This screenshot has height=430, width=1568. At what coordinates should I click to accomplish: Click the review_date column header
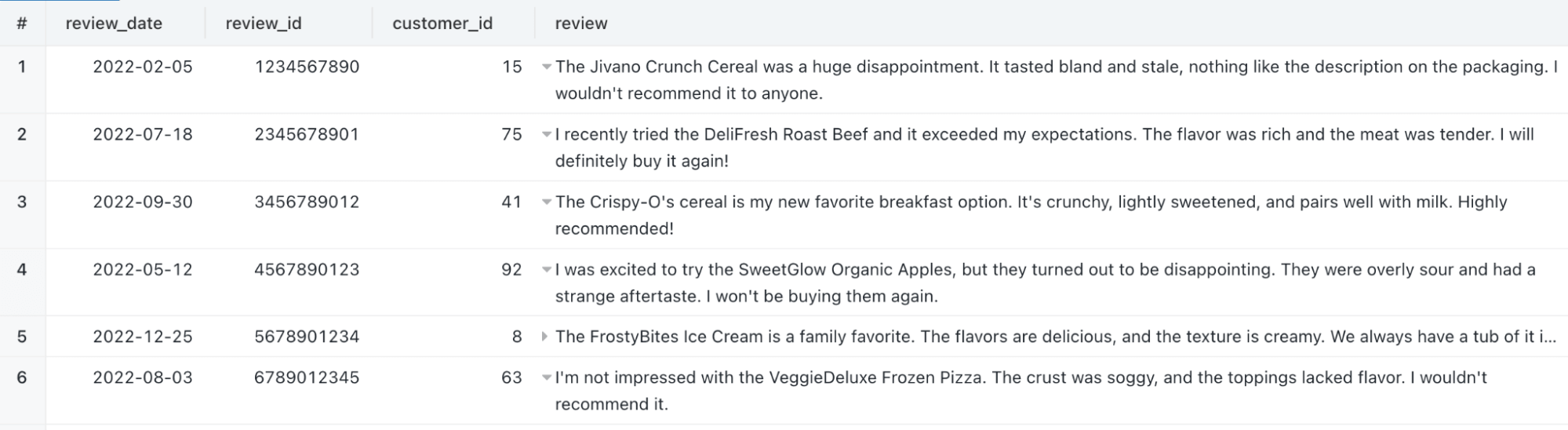pyautogui.click(x=114, y=24)
